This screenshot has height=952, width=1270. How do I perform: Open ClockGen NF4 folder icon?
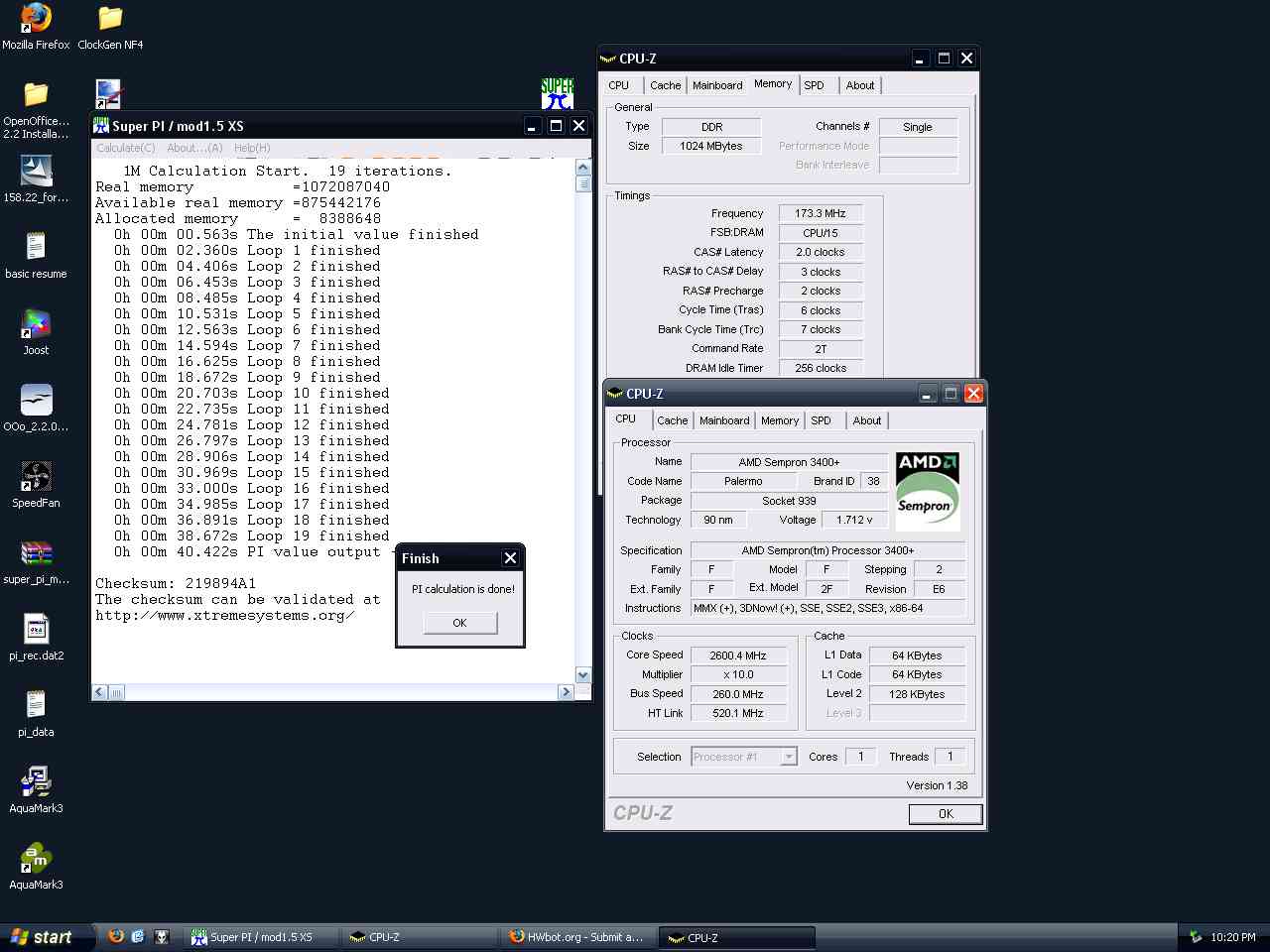110,18
